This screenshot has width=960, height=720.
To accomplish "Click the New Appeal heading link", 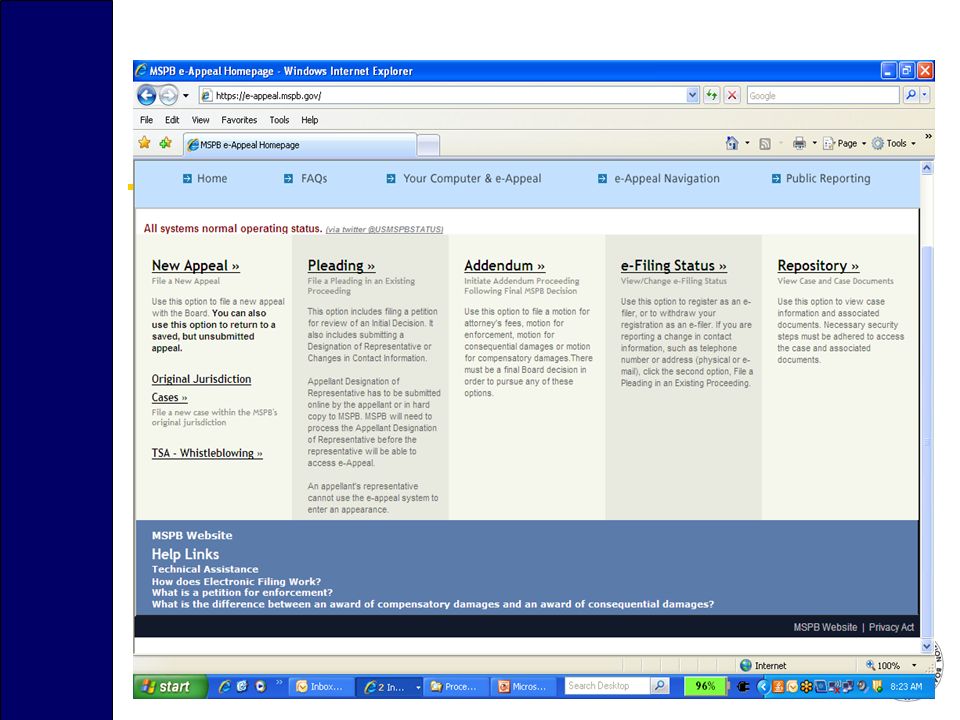I will pyautogui.click(x=195, y=266).
